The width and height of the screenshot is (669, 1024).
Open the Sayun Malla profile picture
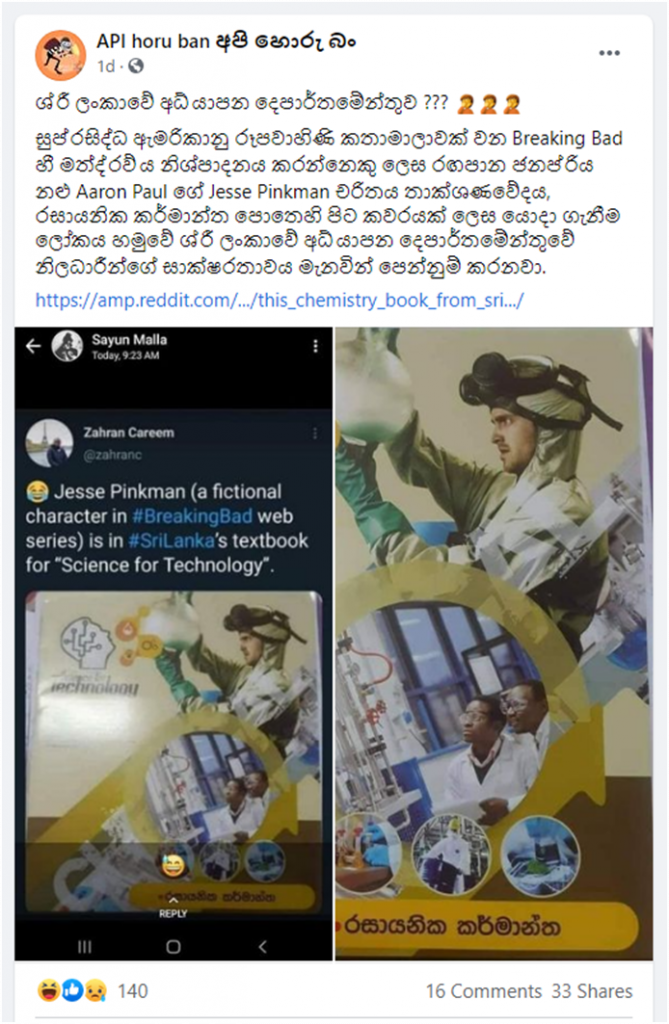pyautogui.click(x=67, y=346)
